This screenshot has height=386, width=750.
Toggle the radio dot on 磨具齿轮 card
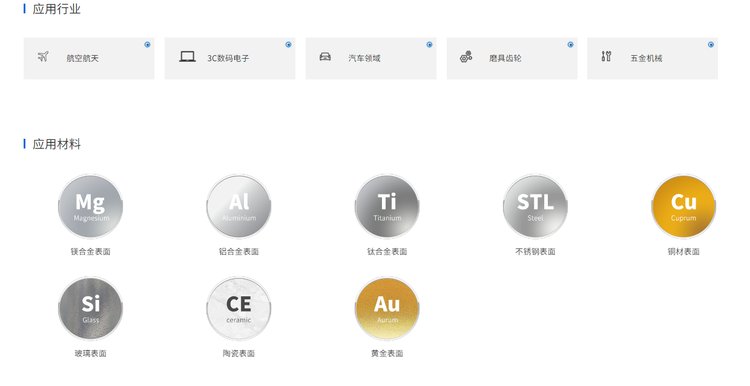(x=571, y=44)
